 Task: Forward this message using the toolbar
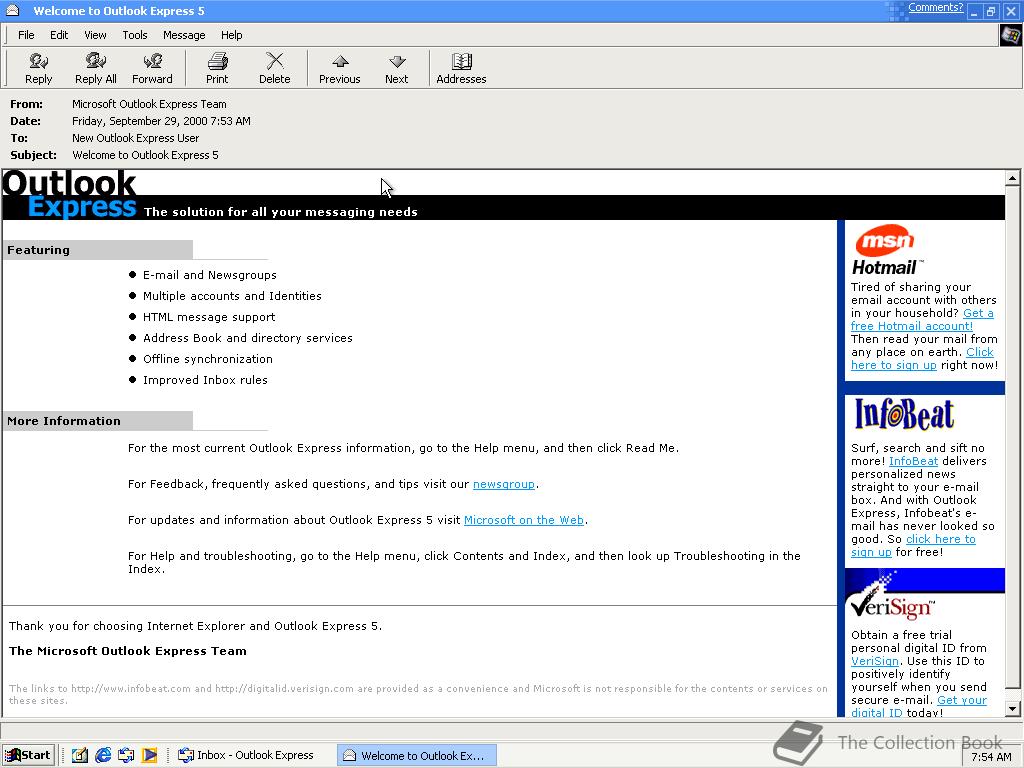152,69
